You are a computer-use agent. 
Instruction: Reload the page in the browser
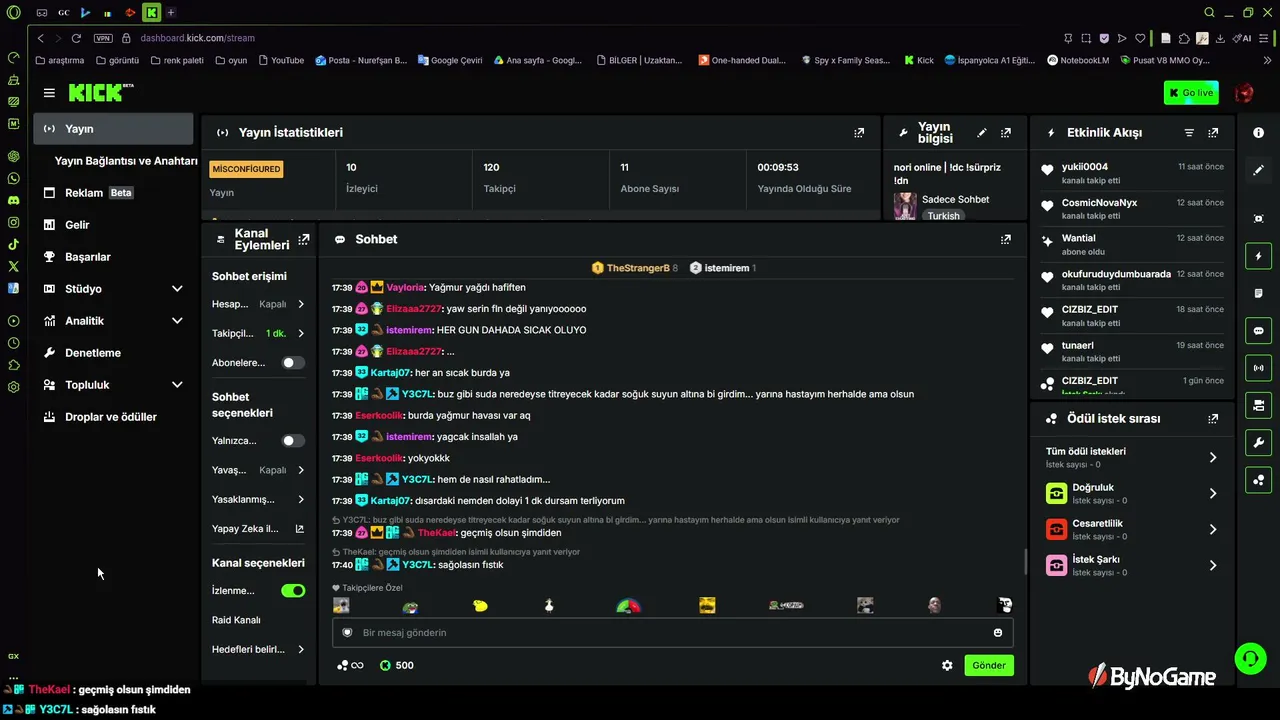75,38
